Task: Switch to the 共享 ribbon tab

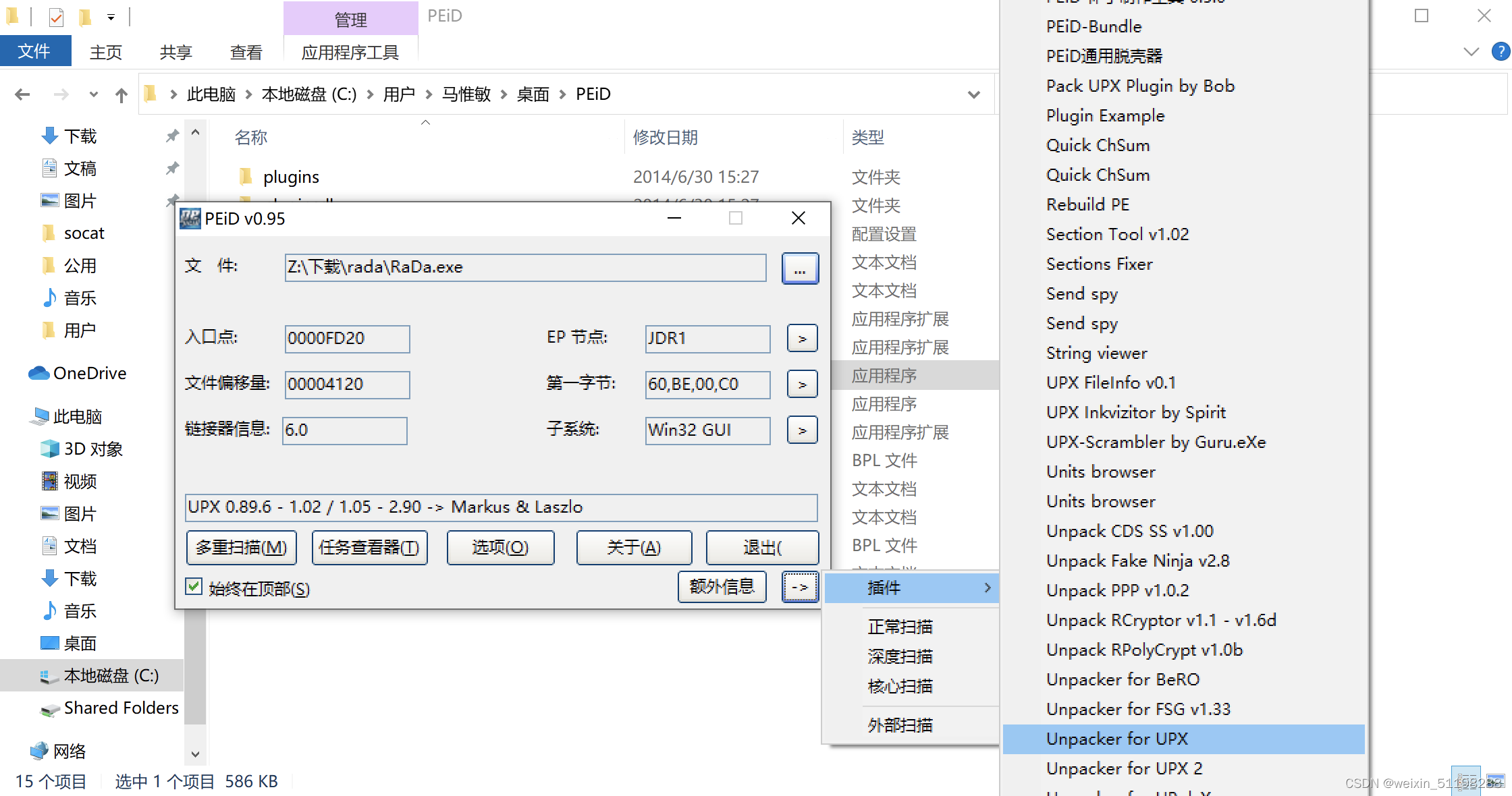Action: point(176,52)
